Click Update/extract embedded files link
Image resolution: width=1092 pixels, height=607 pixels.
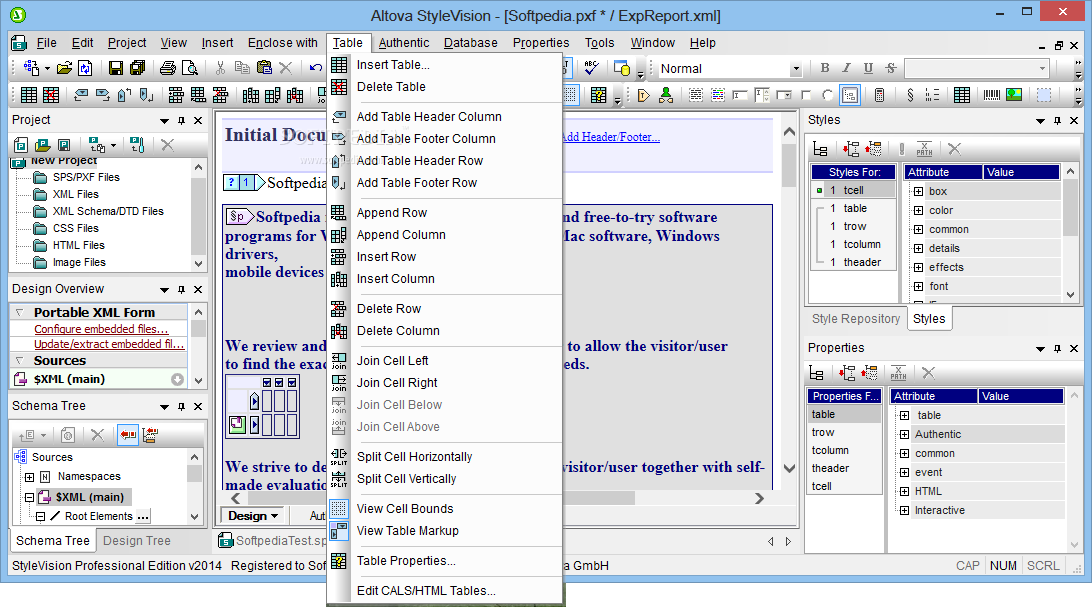(109, 345)
